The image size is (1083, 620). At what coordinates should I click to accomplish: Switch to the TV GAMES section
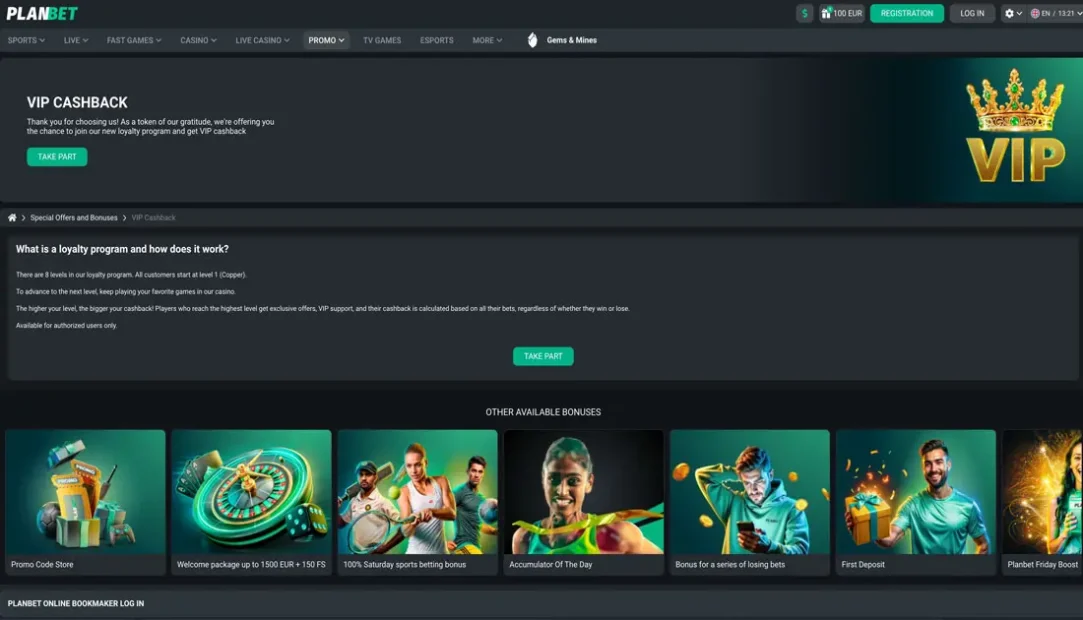[381, 40]
